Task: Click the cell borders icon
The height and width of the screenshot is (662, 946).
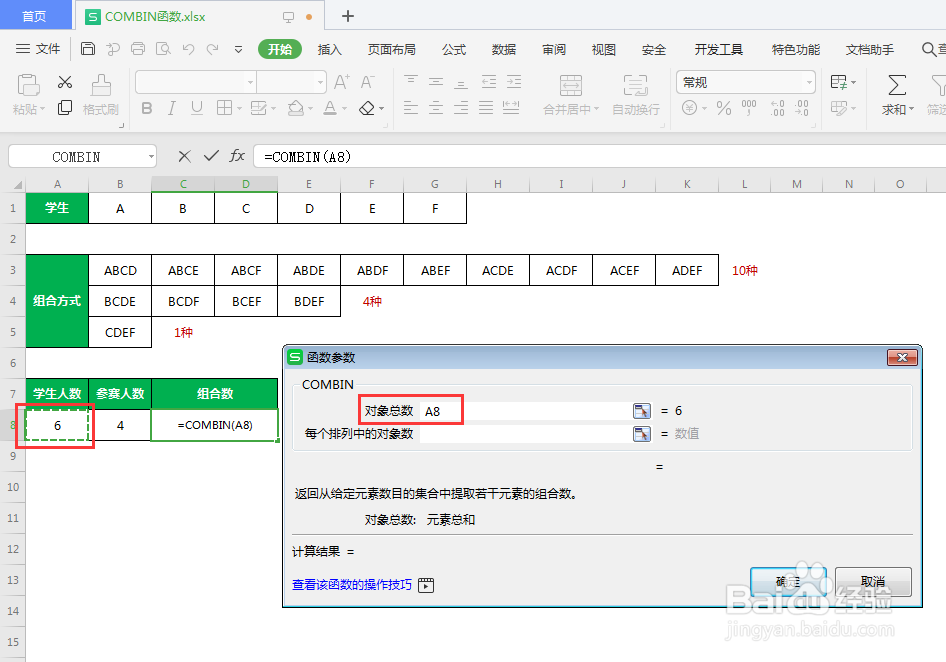Action: tap(224, 108)
